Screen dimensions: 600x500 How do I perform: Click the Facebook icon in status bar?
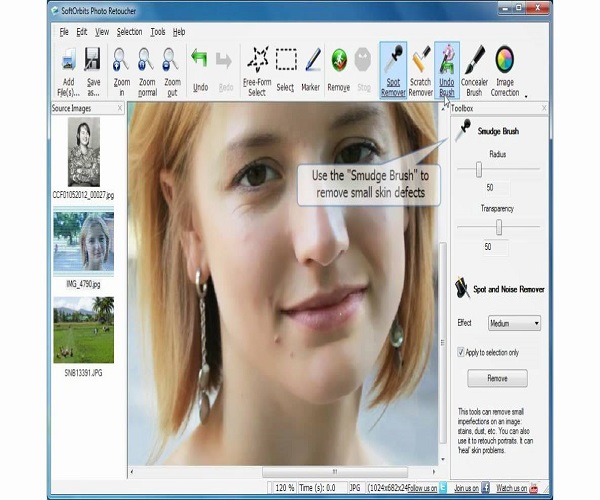[485, 488]
